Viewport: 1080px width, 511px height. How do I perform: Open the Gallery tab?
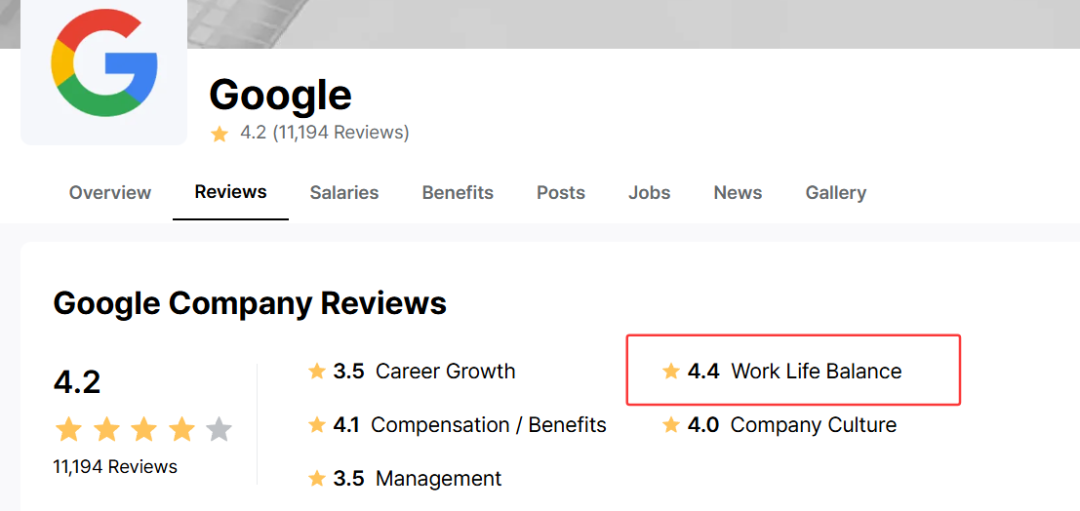pos(836,193)
